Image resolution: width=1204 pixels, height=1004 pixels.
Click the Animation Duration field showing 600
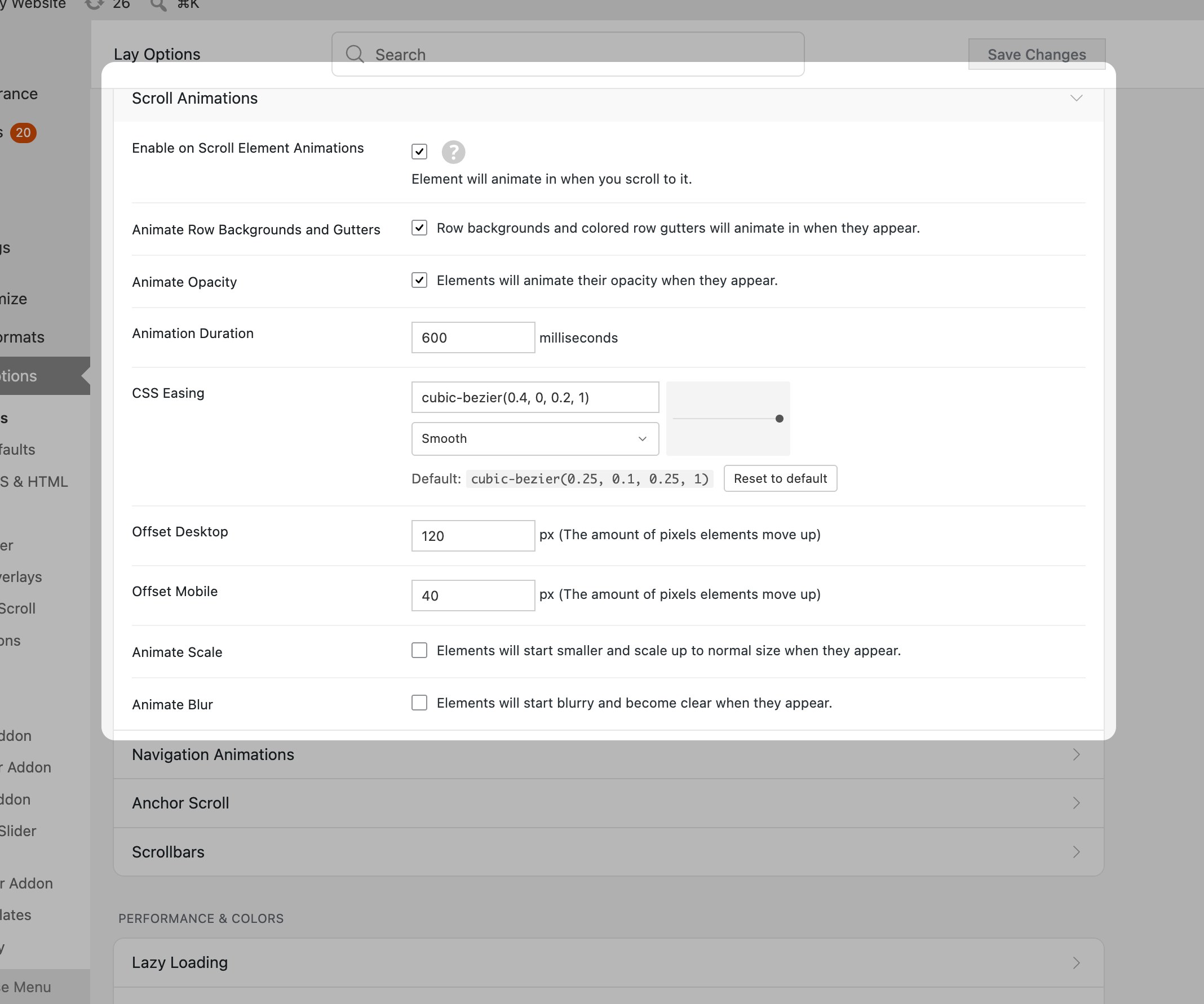pyautogui.click(x=473, y=337)
